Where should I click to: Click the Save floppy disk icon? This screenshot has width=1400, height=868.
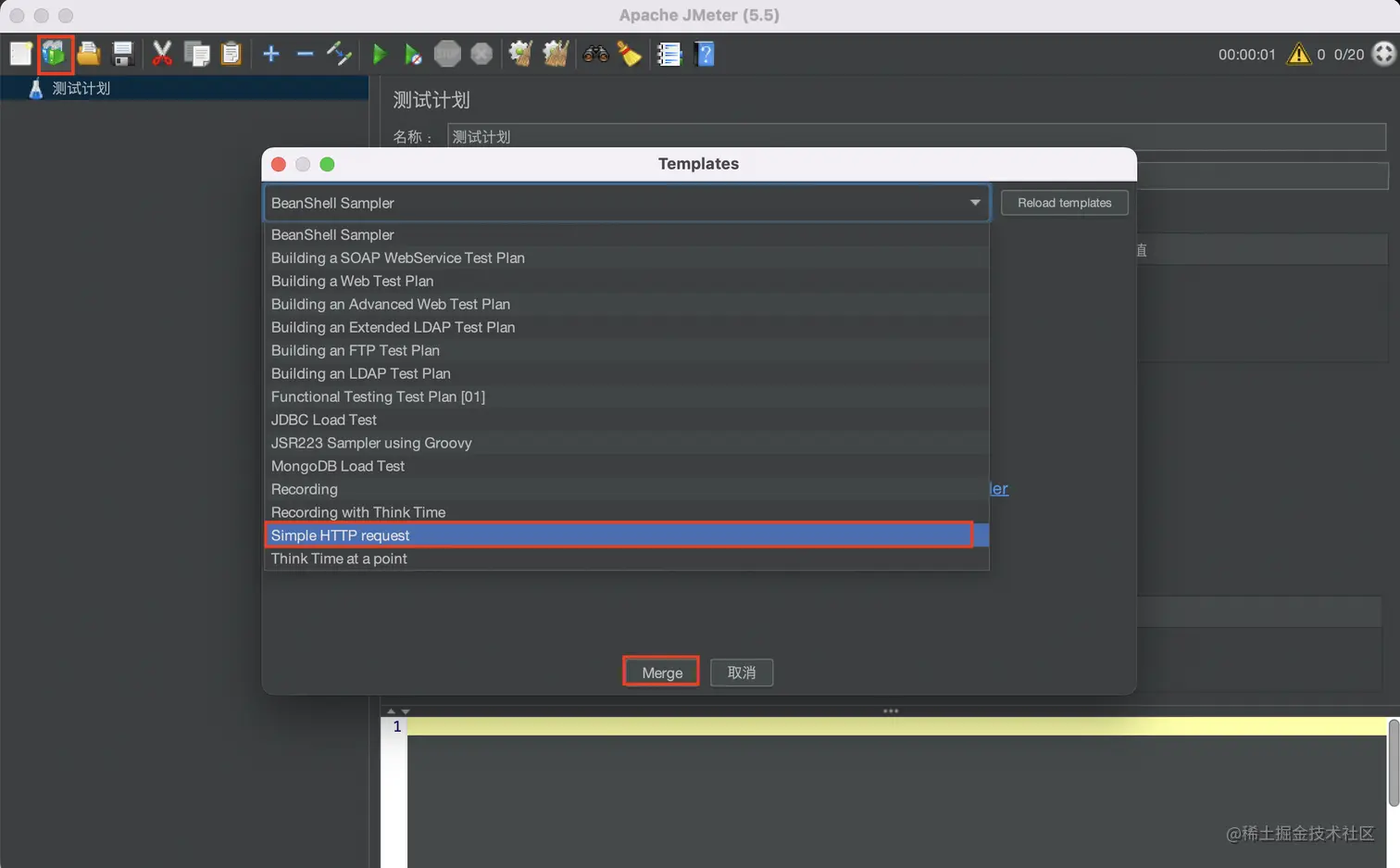(x=123, y=54)
